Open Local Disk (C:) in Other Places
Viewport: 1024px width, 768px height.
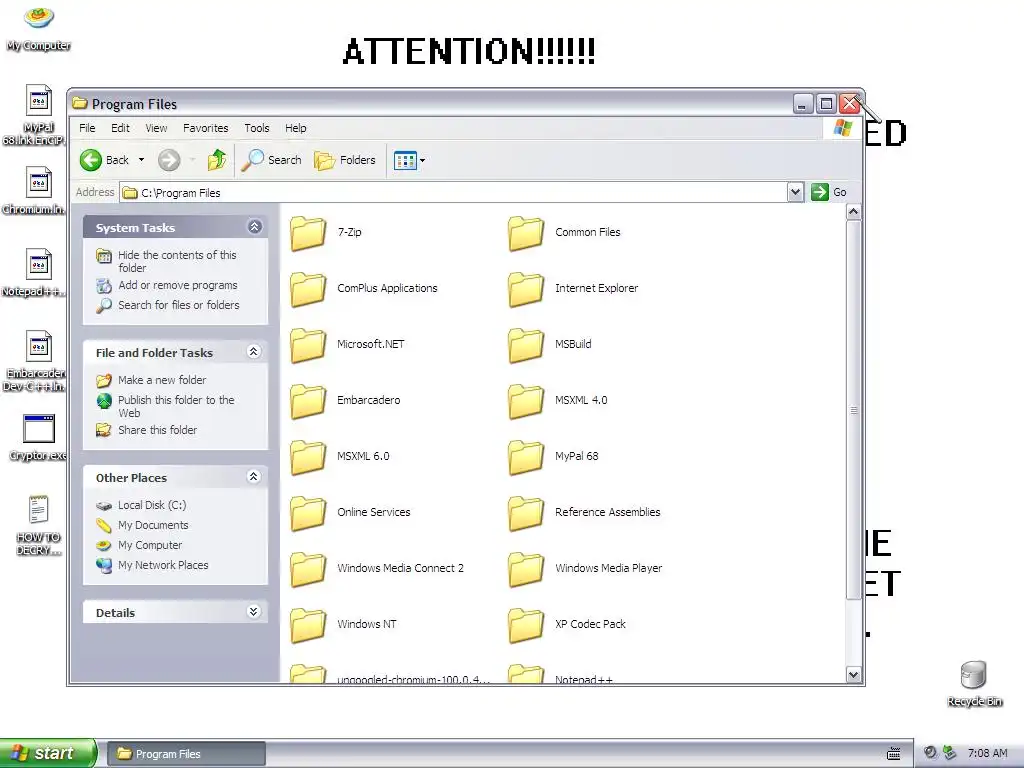coord(152,505)
